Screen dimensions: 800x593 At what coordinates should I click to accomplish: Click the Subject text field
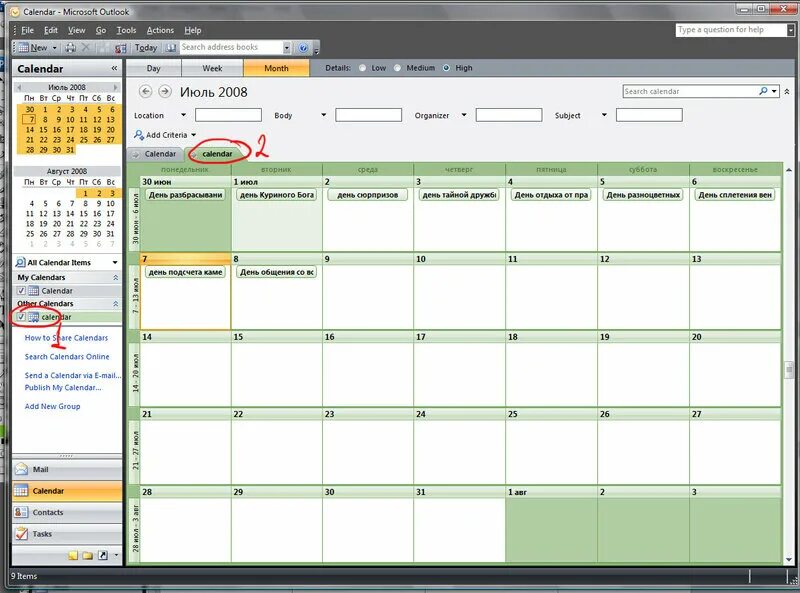pos(649,115)
